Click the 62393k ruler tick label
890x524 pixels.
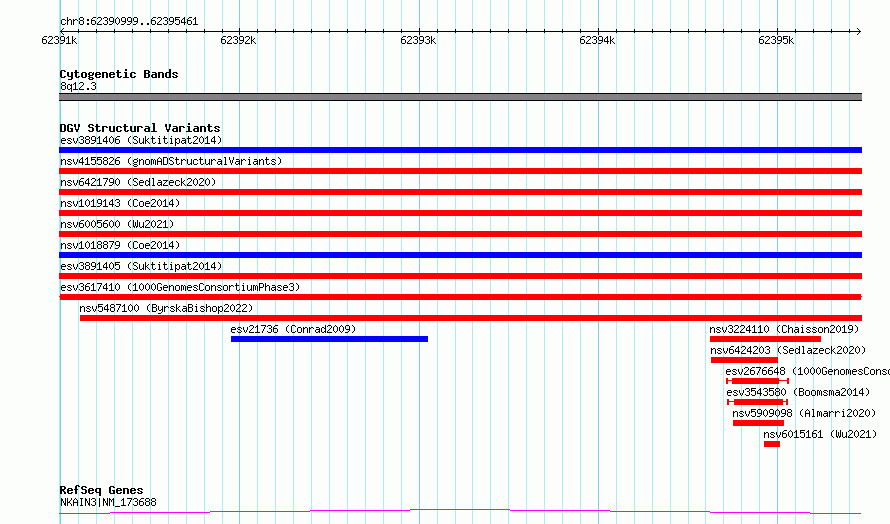pos(418,40)
